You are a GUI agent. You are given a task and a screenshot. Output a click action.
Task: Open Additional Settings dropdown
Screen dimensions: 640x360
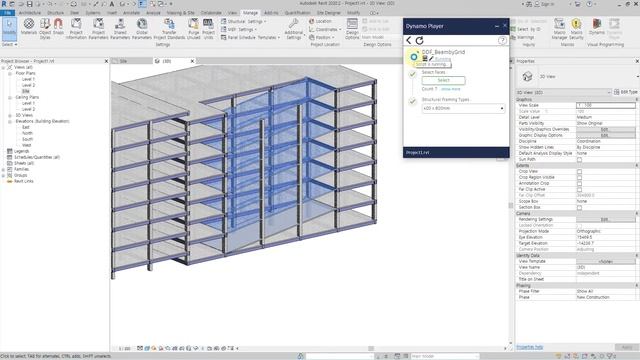pyautogui.click(x=293, y=29)
